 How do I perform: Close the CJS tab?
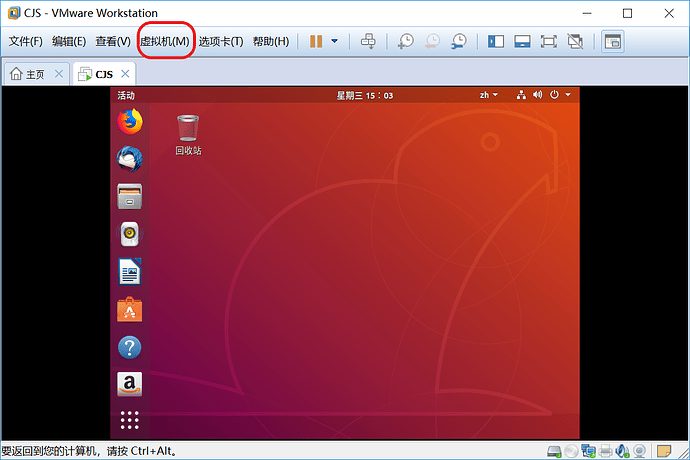[x=125, y=74]
